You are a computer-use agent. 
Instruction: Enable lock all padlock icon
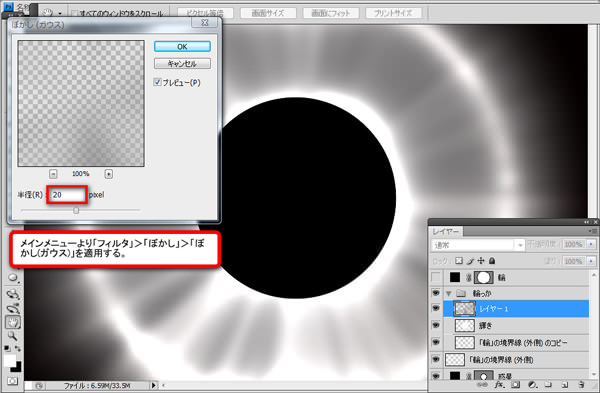click(x=492, y=261)
